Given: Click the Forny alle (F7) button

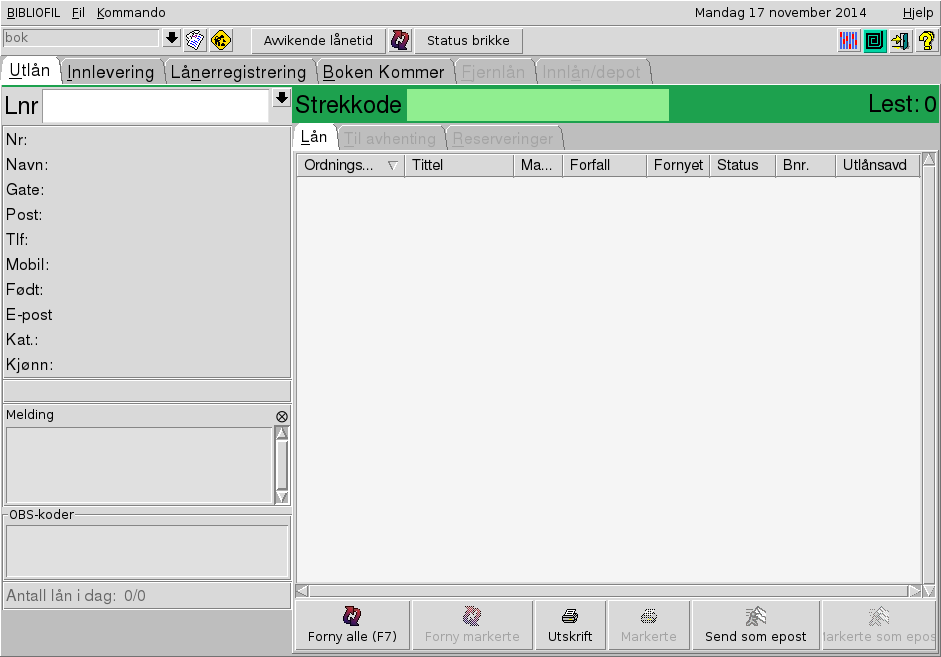Looking at the screenshot, I should [x=352, y=625].
